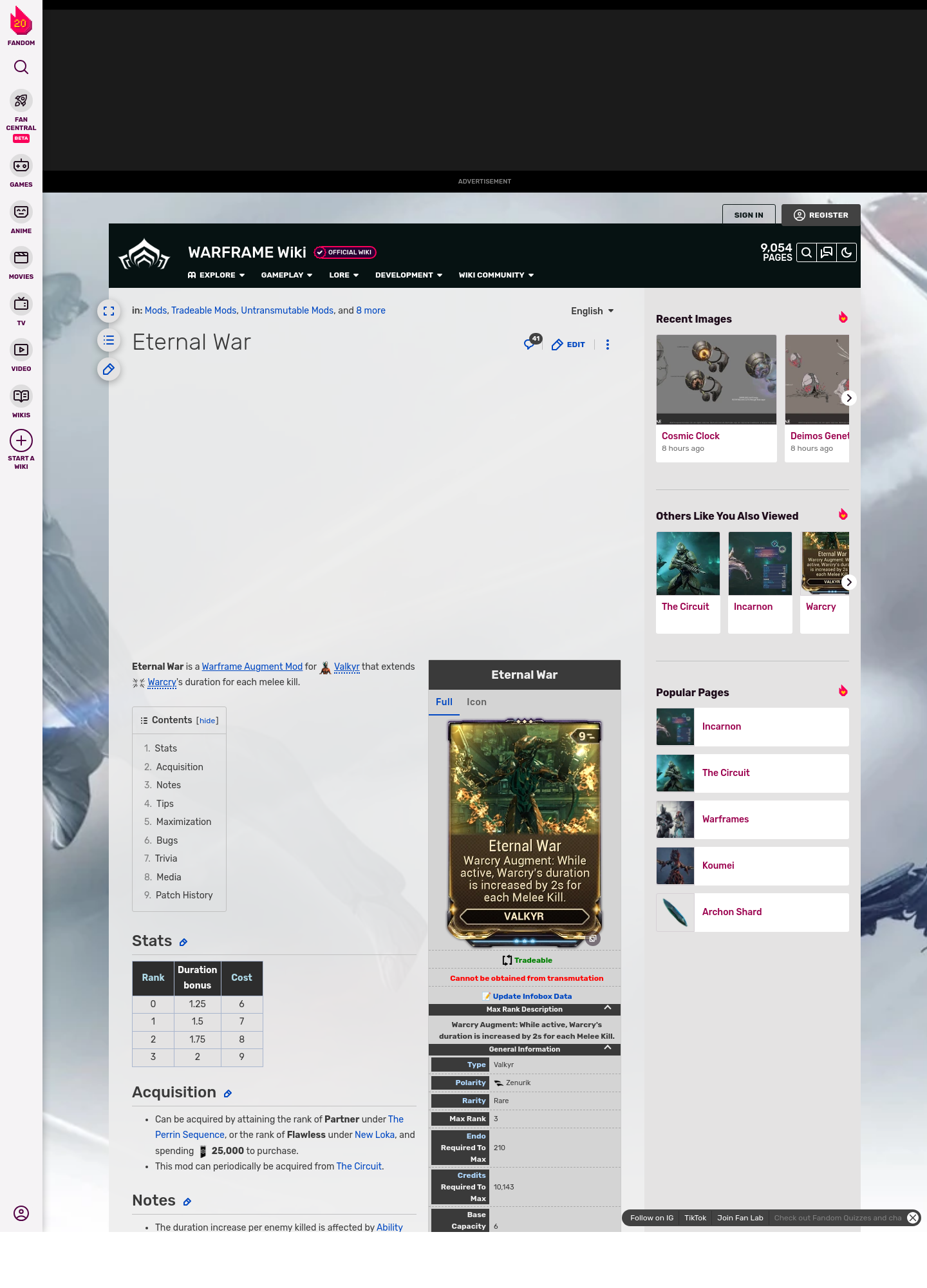Open Update Infobox Data link

click(532, 996)
